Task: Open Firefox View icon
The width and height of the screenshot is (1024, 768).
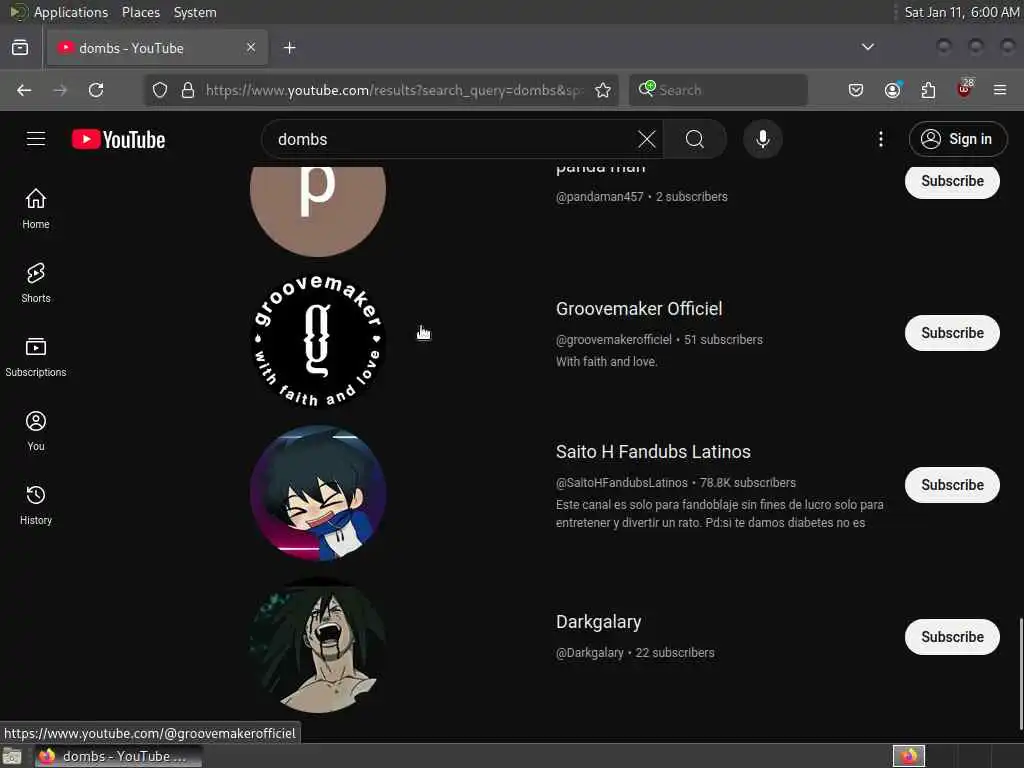Action: [x=20, y=48]
